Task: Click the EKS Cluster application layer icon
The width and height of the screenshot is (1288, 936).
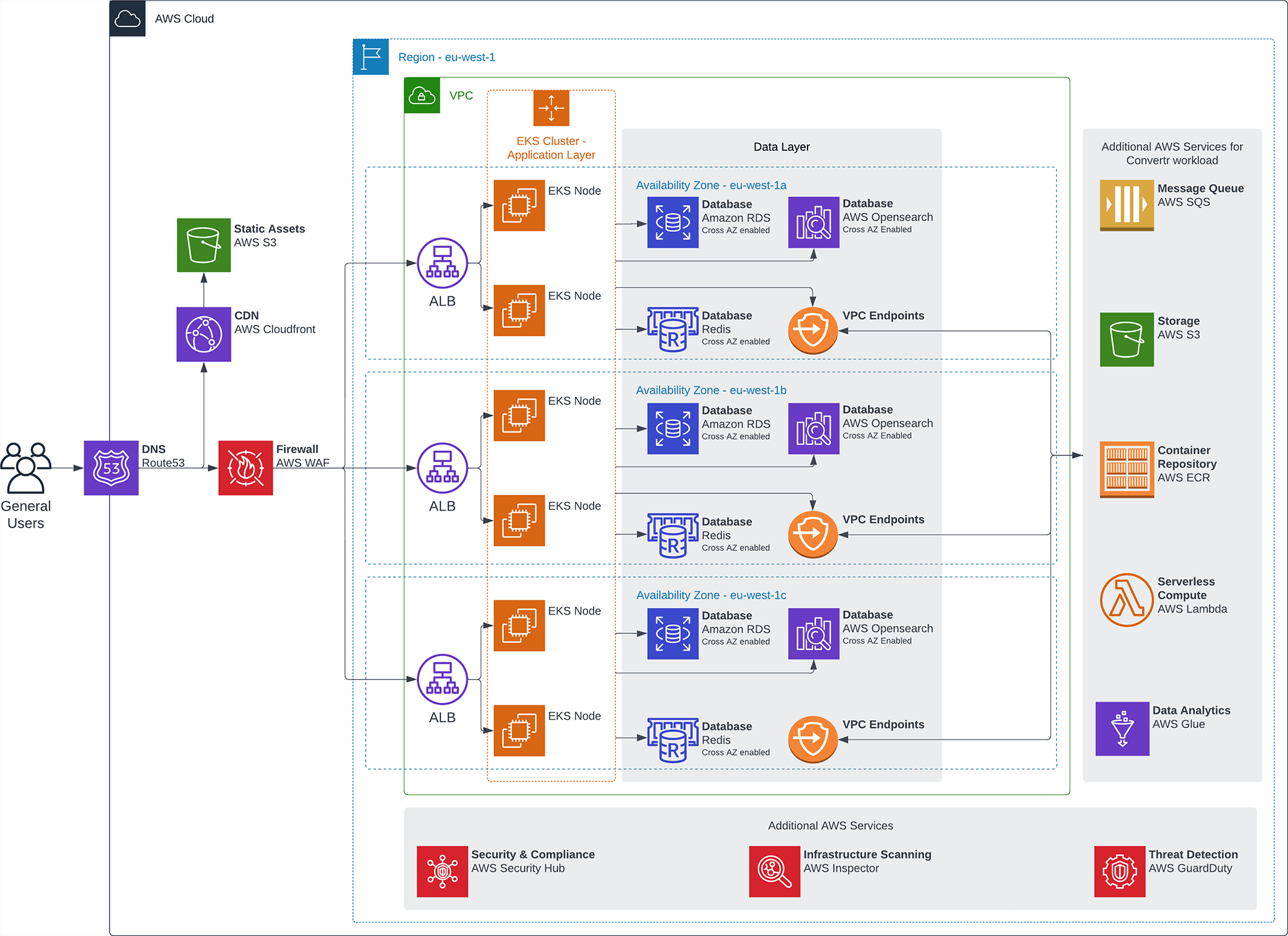Action: [x=551, y=108]
